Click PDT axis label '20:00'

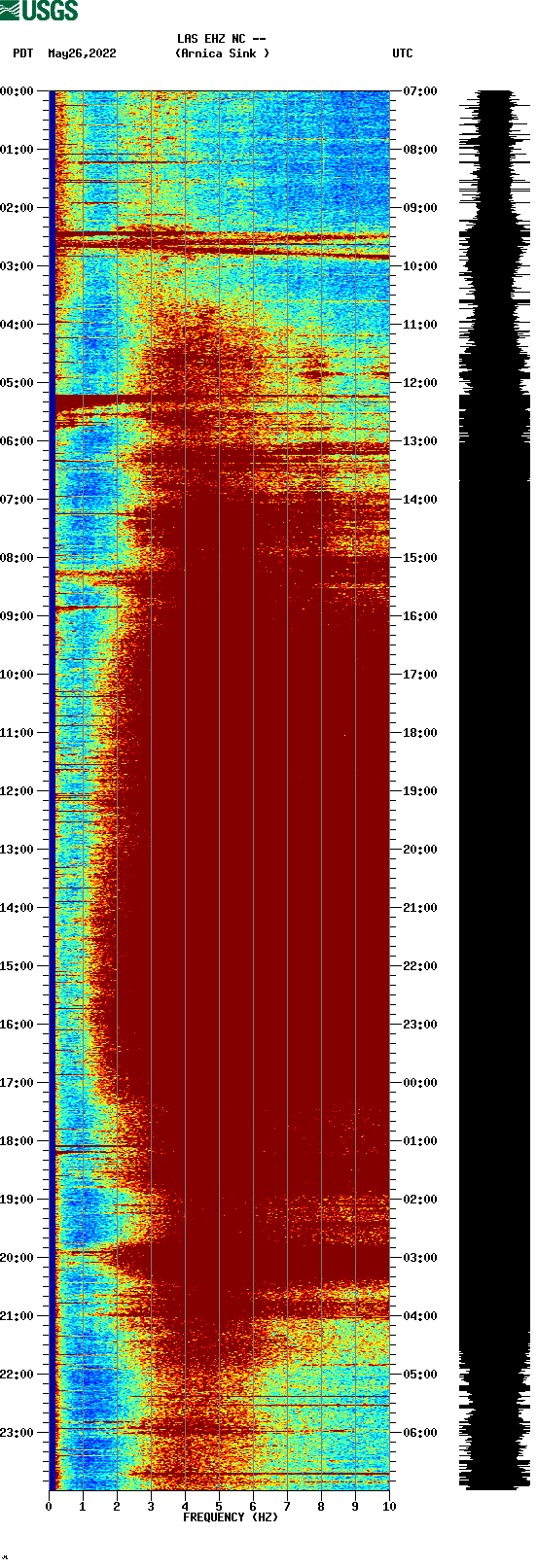point(17,1258)
